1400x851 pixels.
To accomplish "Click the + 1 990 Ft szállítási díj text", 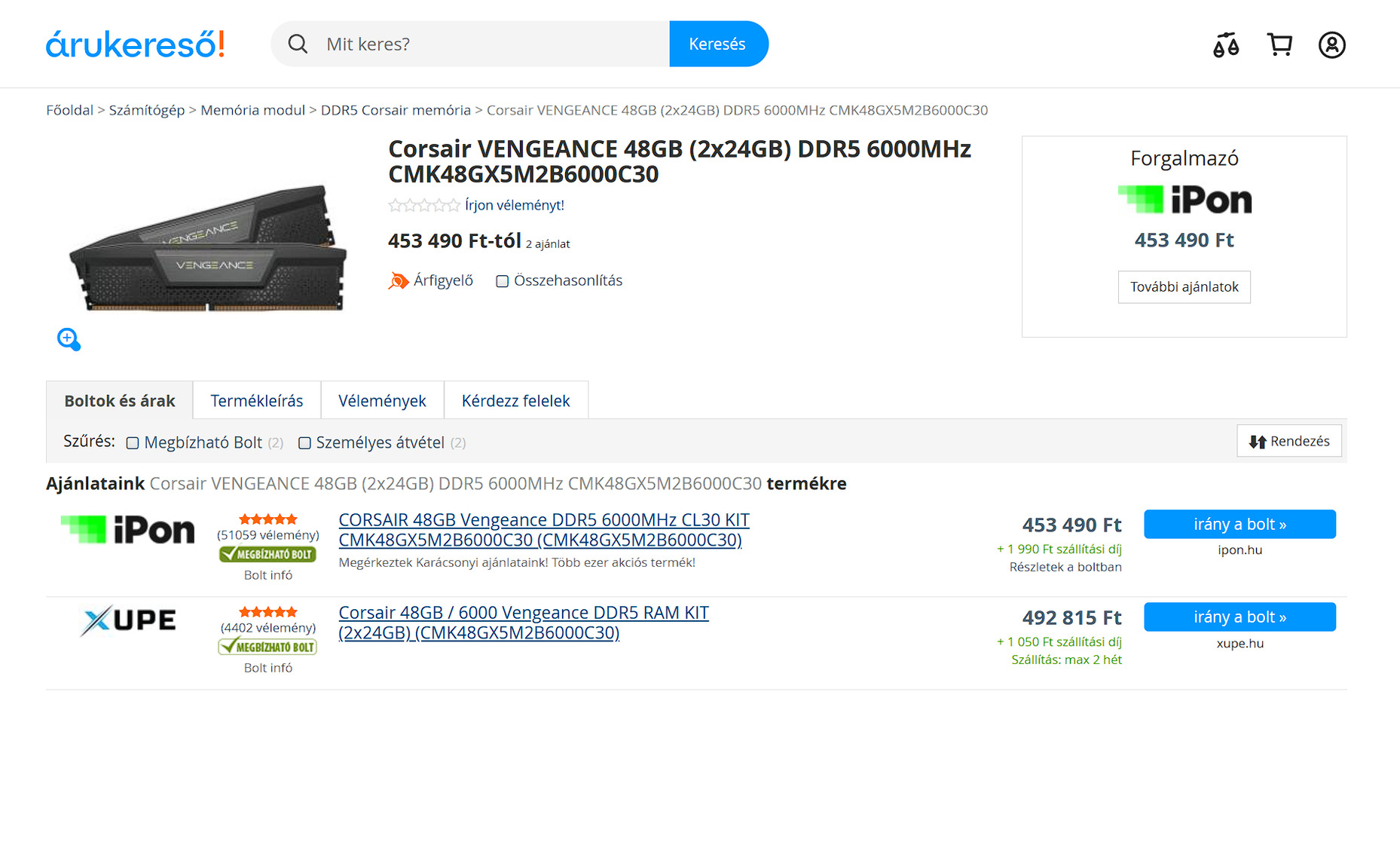I will click(x=1059, y=549).
